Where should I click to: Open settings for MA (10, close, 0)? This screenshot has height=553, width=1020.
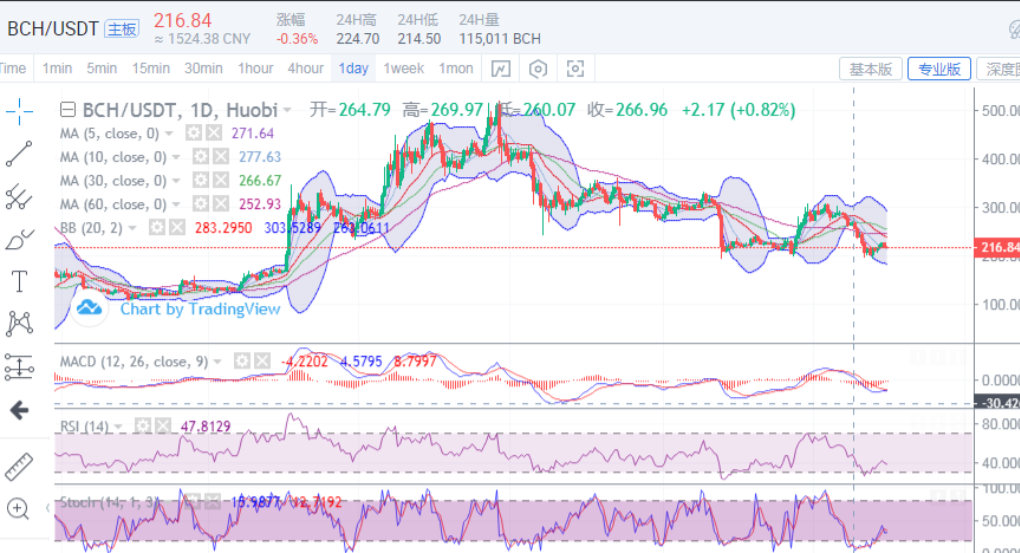pyautogui.click(x=200, y=157)
